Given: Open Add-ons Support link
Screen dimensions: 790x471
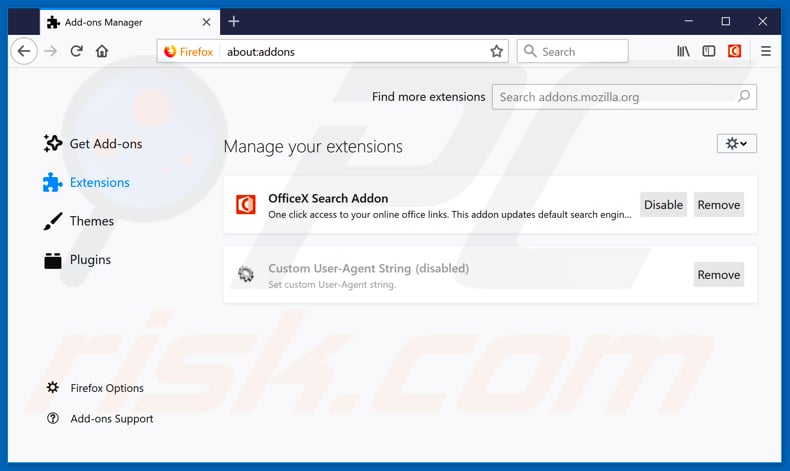Looking at the screenshot, I should [x=100, y=419].
